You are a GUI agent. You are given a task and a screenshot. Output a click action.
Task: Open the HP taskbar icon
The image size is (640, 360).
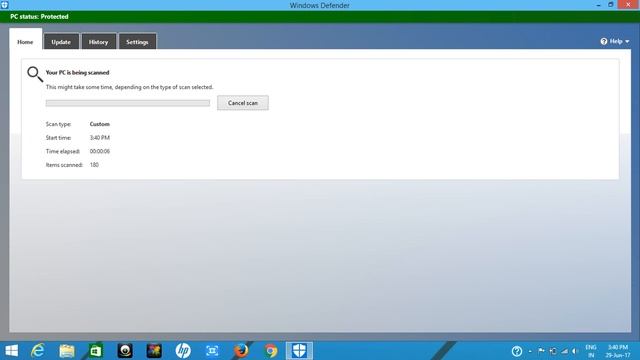coord(183,351)
